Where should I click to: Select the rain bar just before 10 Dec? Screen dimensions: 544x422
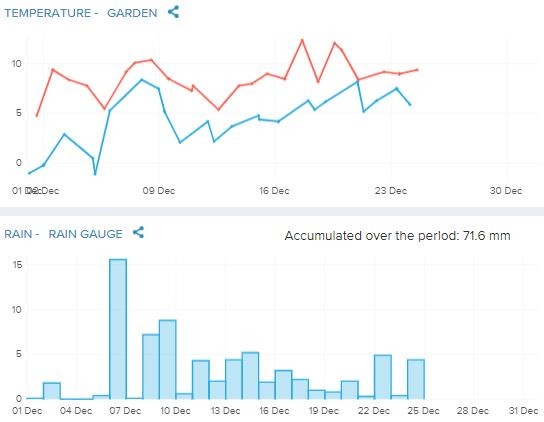click(168, 359)
